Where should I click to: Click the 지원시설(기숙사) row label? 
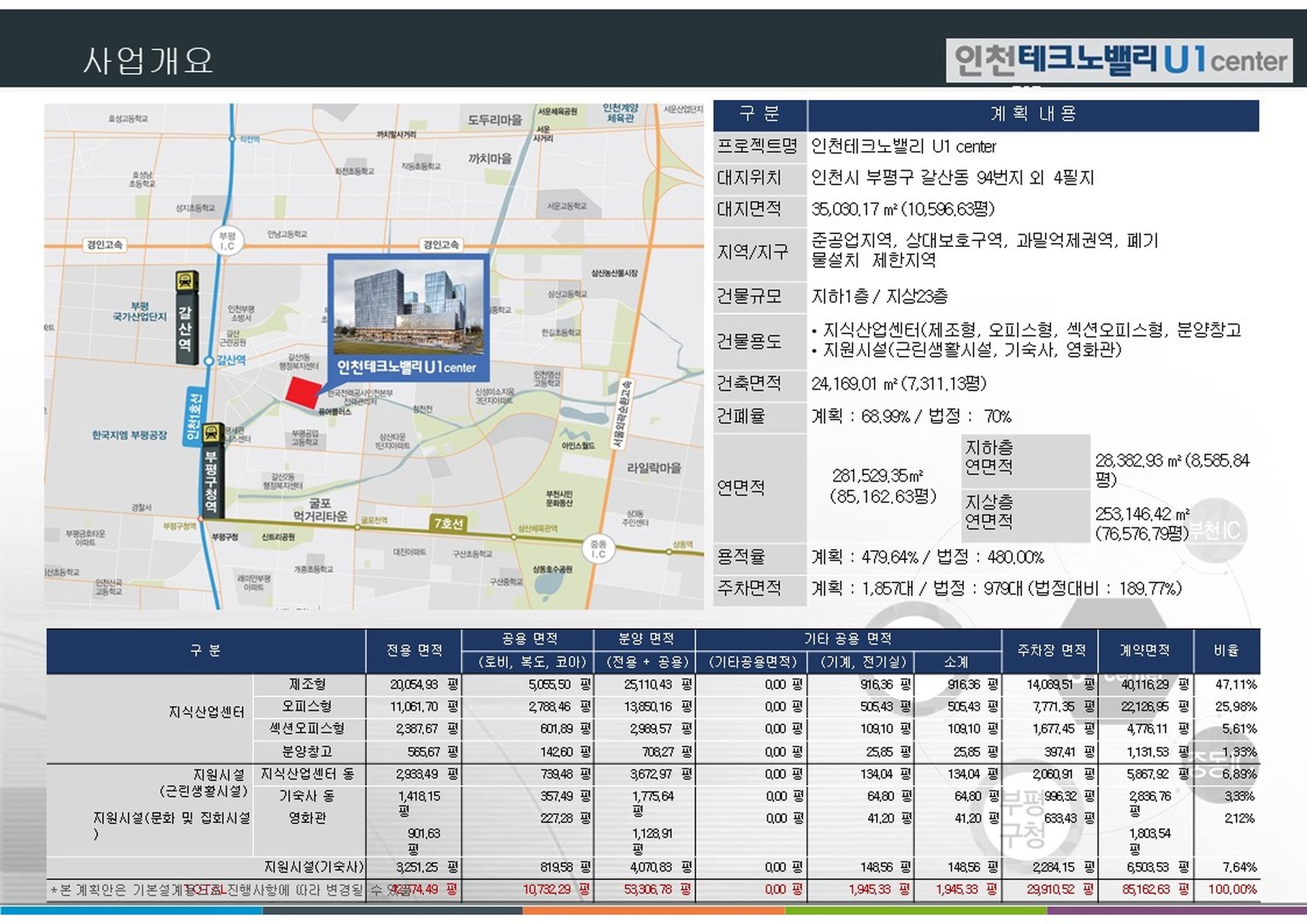pos(314,867)
